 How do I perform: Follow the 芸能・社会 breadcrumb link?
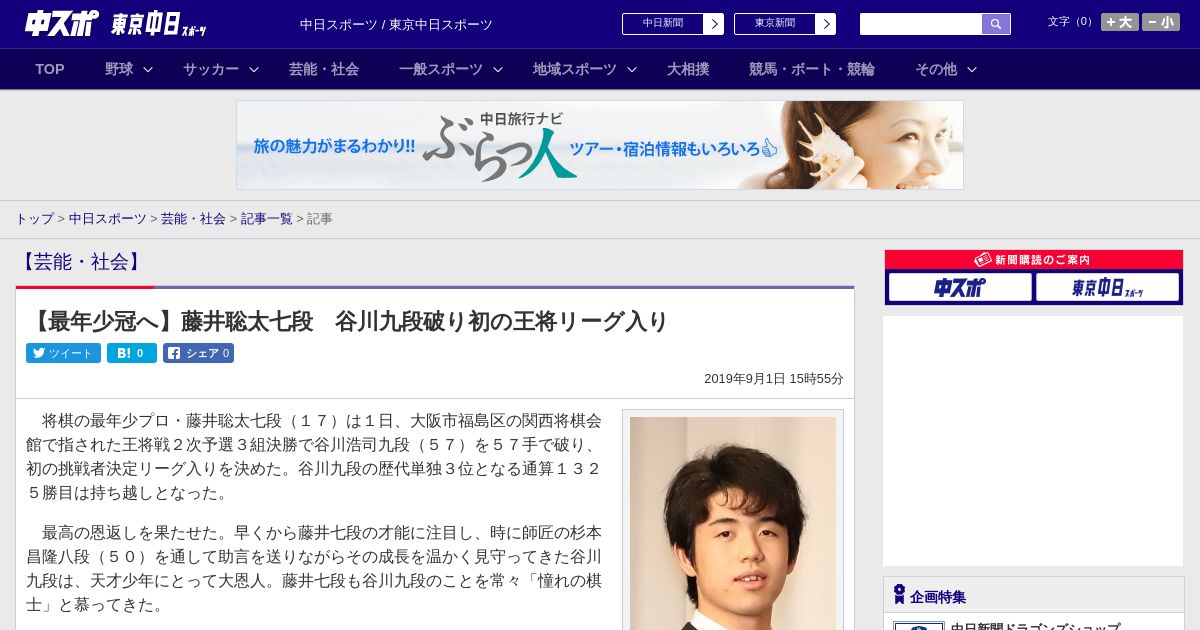point(193,218)
